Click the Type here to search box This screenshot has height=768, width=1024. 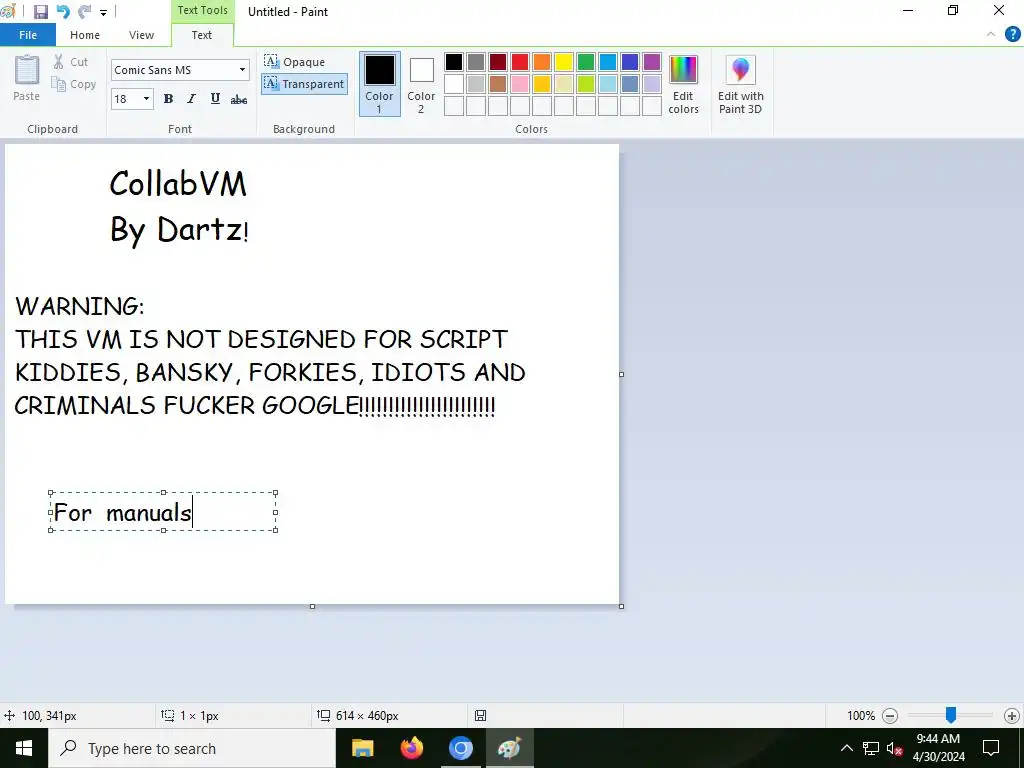pyautogui.click(x=192, y=748)
